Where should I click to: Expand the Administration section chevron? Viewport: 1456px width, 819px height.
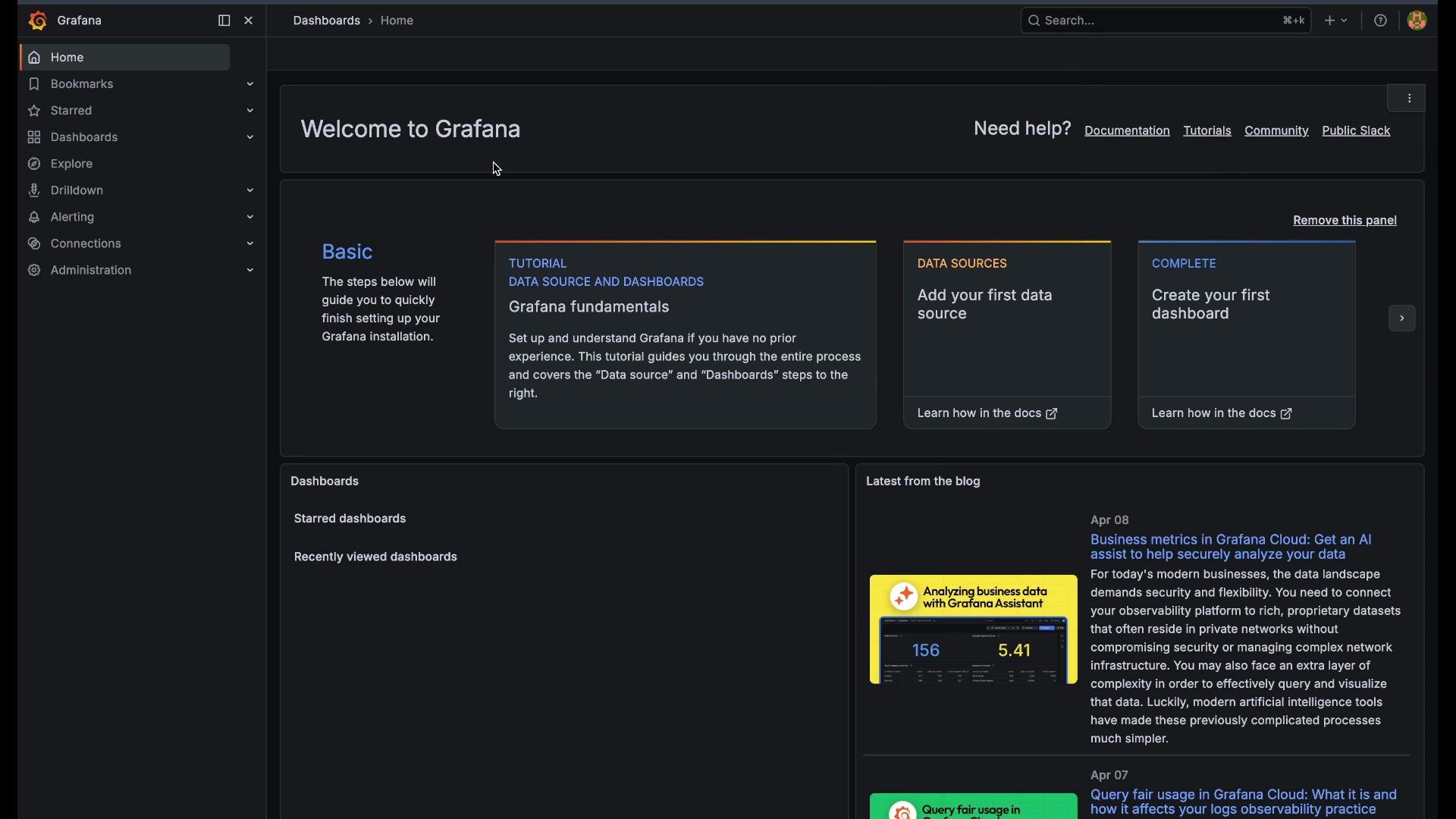251,271
